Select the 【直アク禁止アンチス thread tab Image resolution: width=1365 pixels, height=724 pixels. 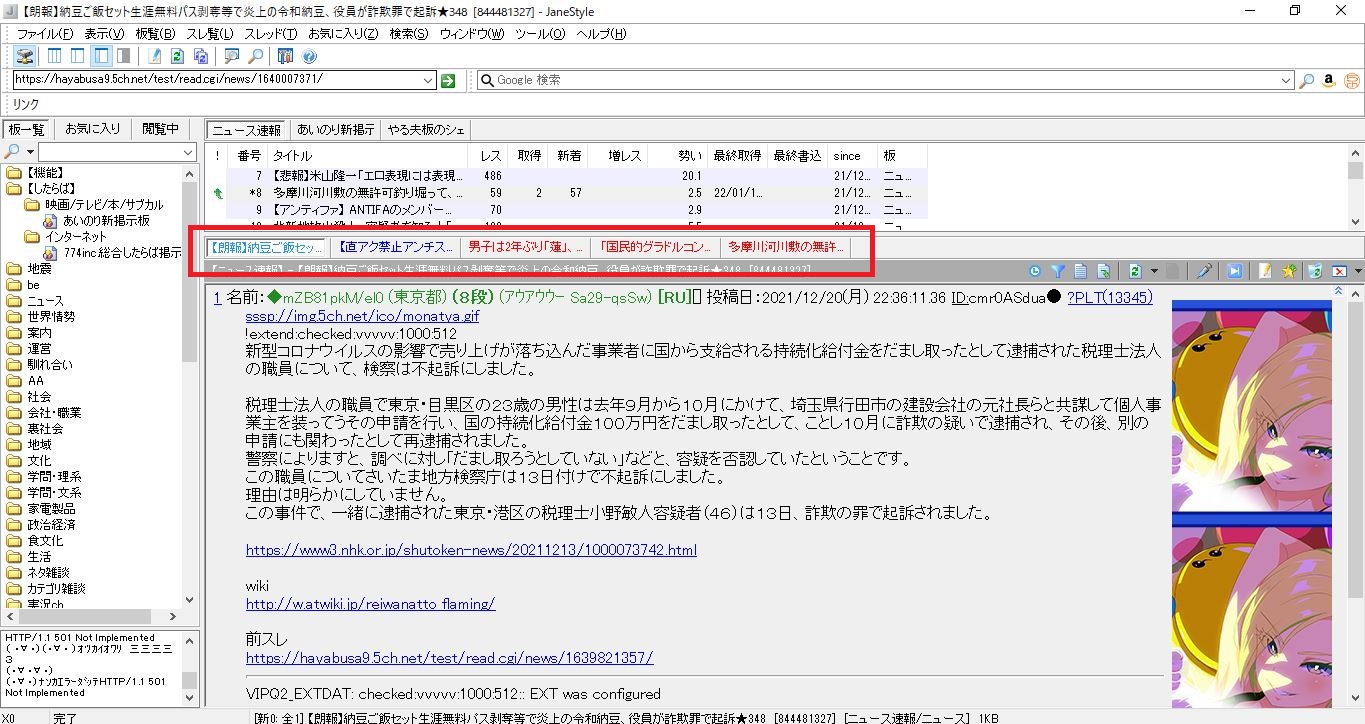click(x=394, y=246)
